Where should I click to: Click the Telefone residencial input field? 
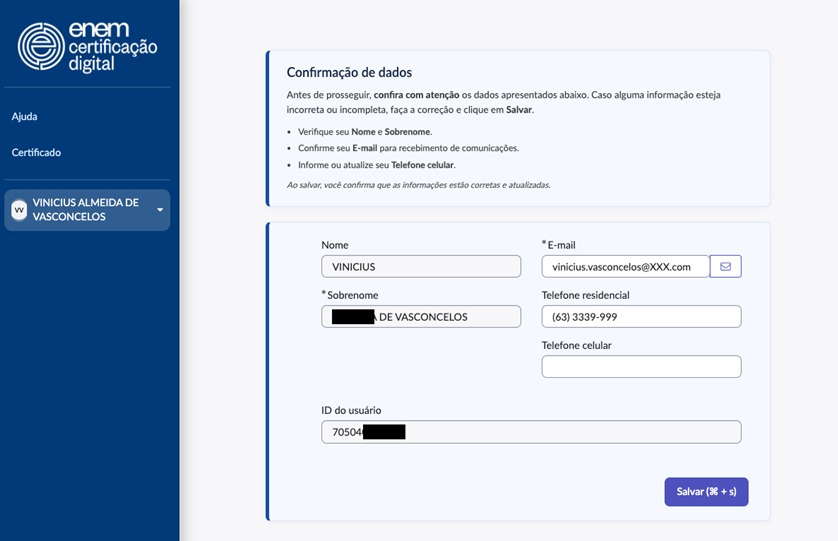click(640, 317)
